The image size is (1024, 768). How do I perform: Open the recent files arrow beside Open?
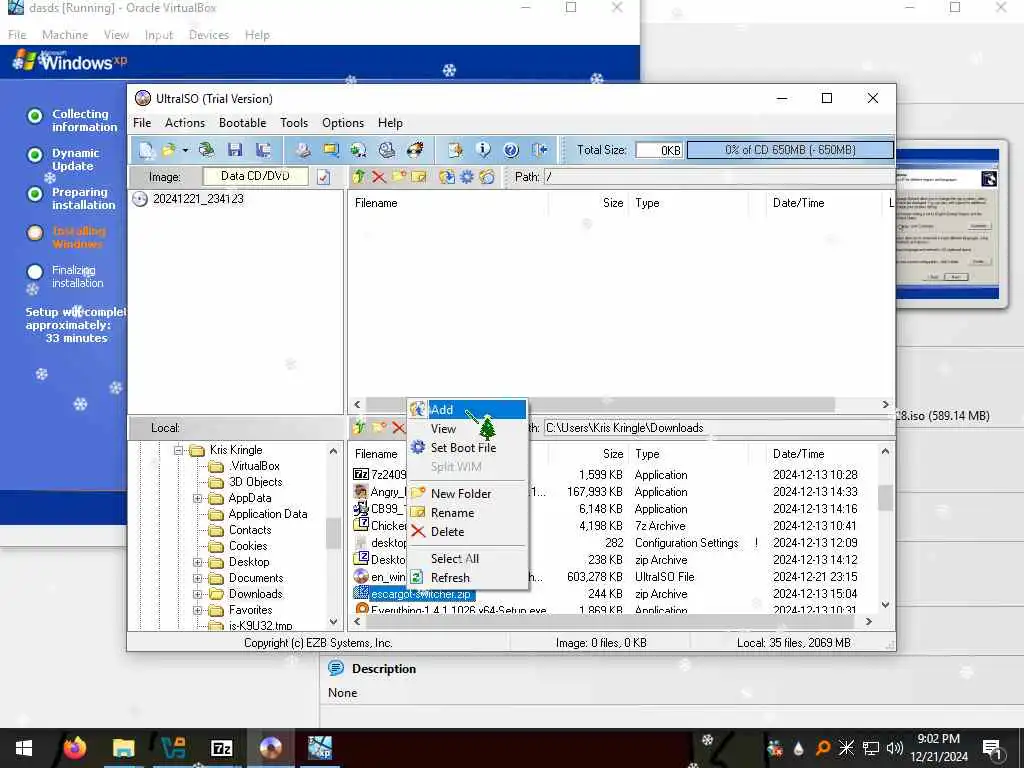pyautogui.click(x=185, y=150)
